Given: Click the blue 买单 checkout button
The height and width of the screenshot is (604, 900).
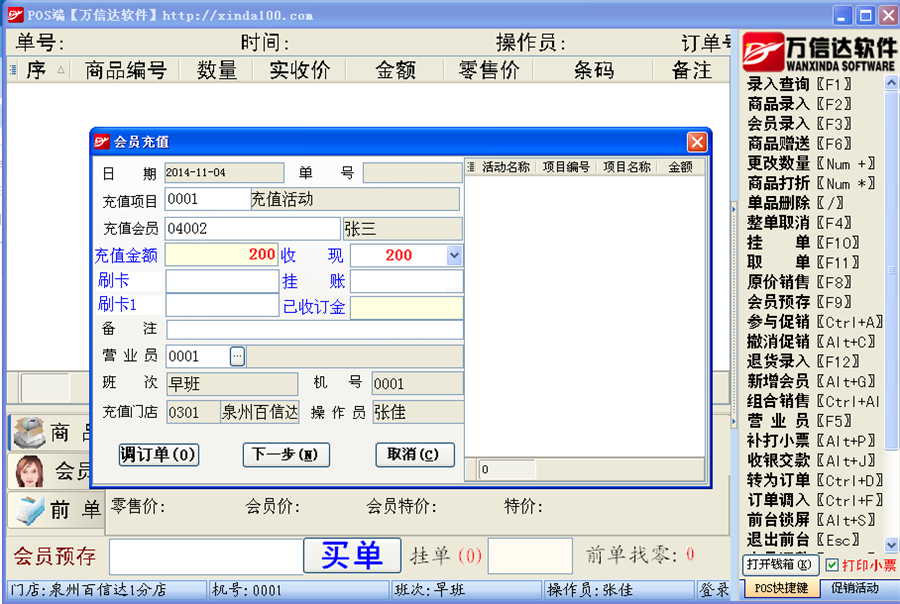Looking at the screenshot, I should click(x=352, y=555).
